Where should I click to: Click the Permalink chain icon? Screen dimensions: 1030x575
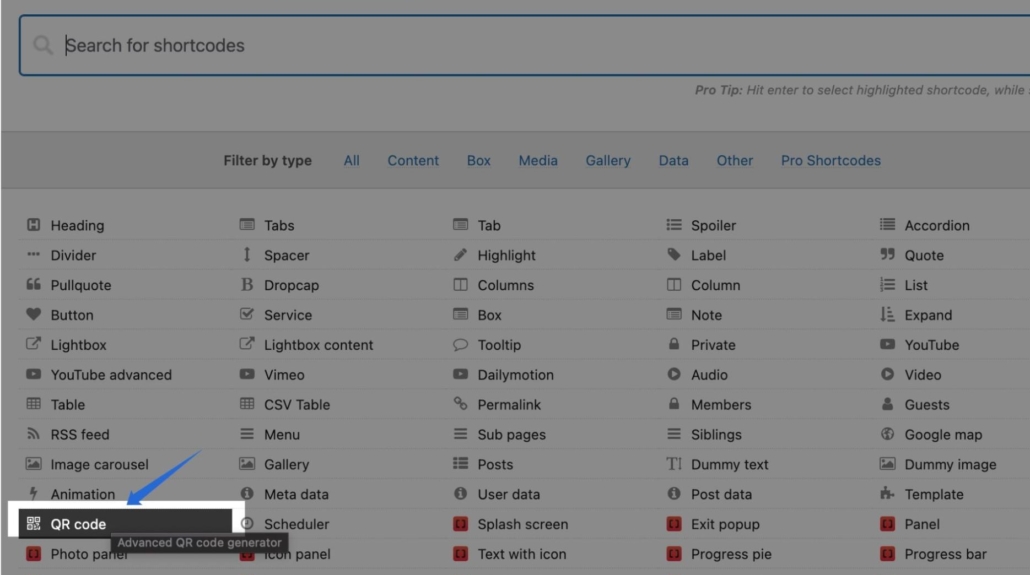click(x=460, y=403)
